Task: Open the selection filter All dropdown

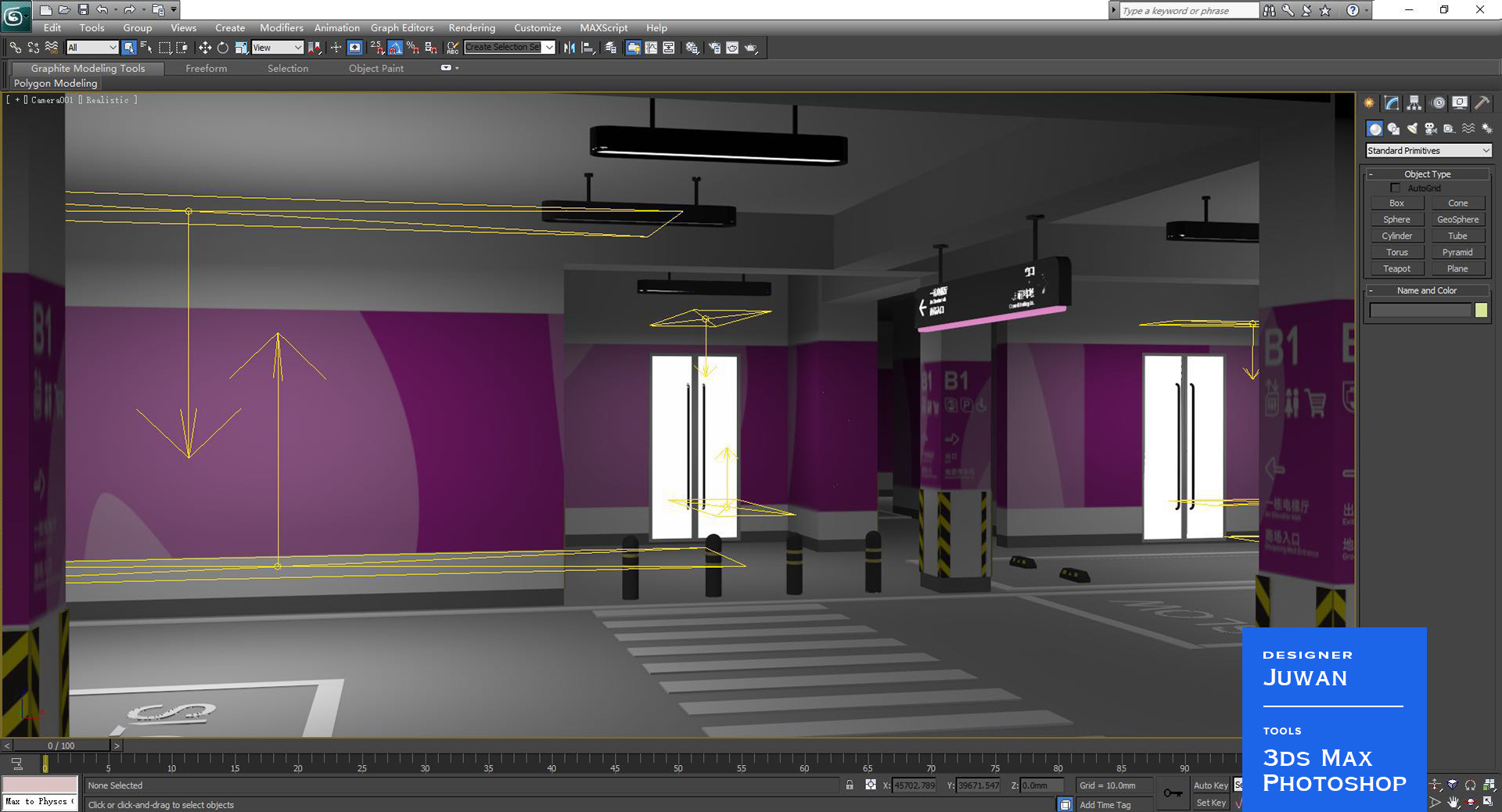Action: pyautogui.click(x=92, y=48)
